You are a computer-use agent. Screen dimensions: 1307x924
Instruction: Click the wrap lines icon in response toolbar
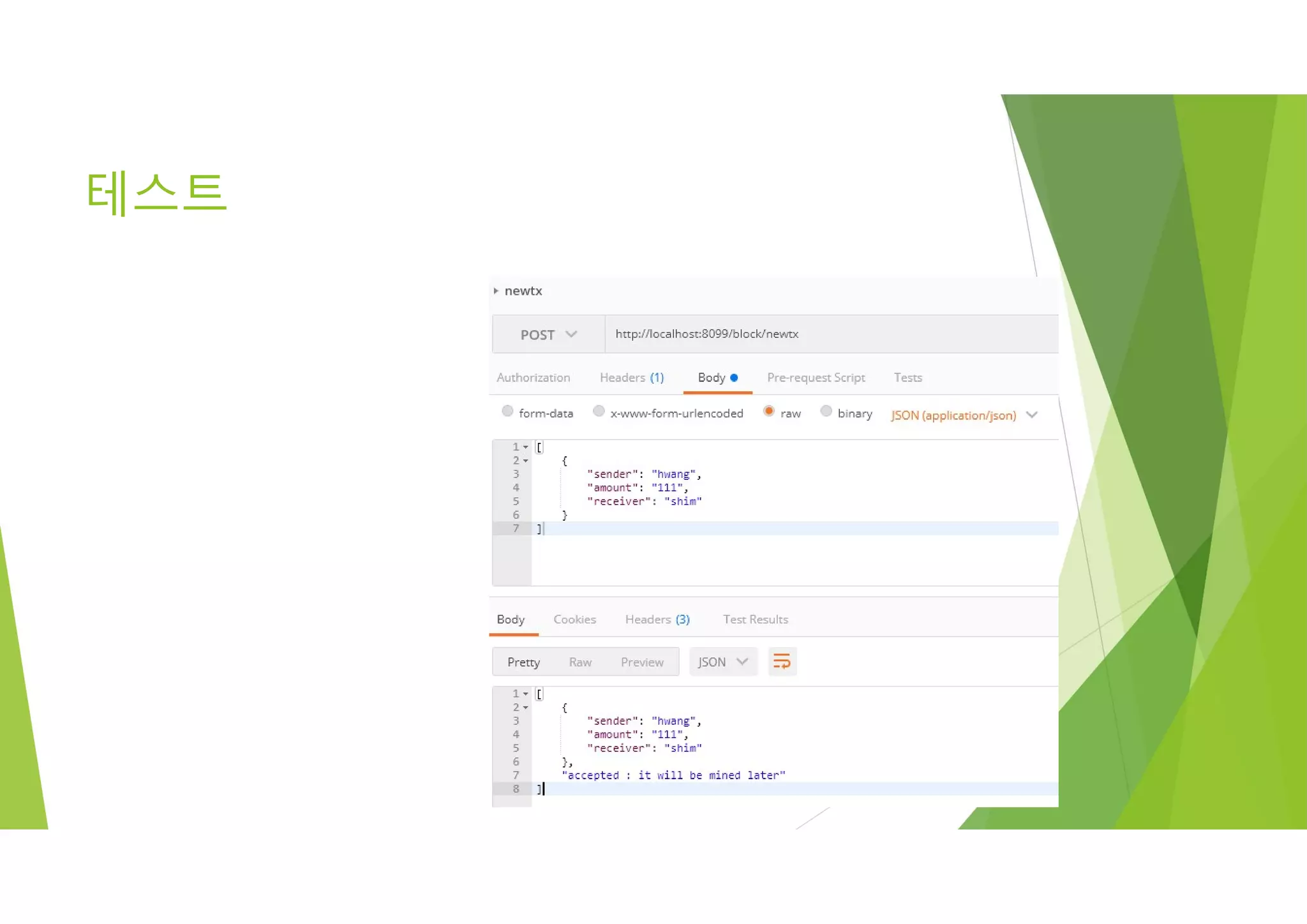coord(782,662)
